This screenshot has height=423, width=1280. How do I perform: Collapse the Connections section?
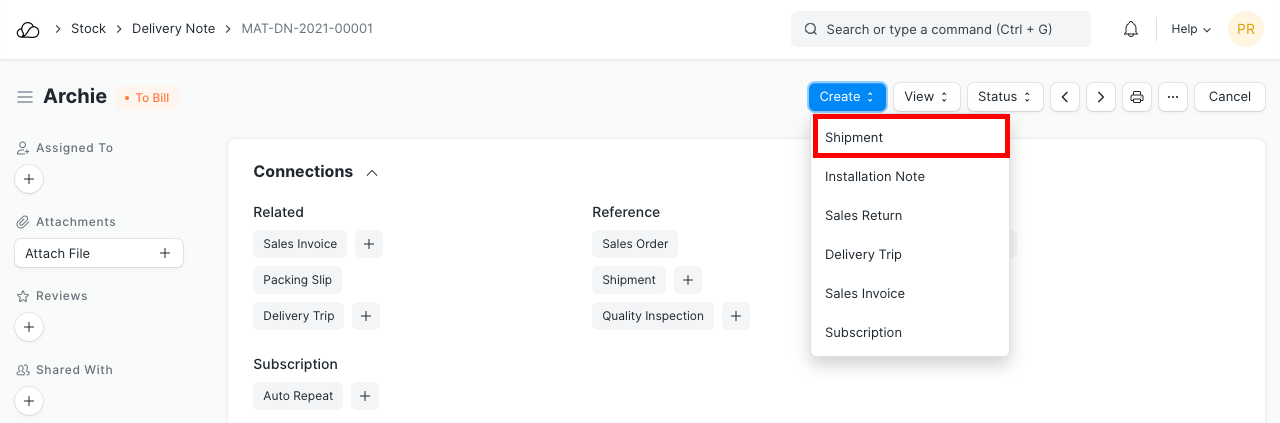(x=372, y=173)
